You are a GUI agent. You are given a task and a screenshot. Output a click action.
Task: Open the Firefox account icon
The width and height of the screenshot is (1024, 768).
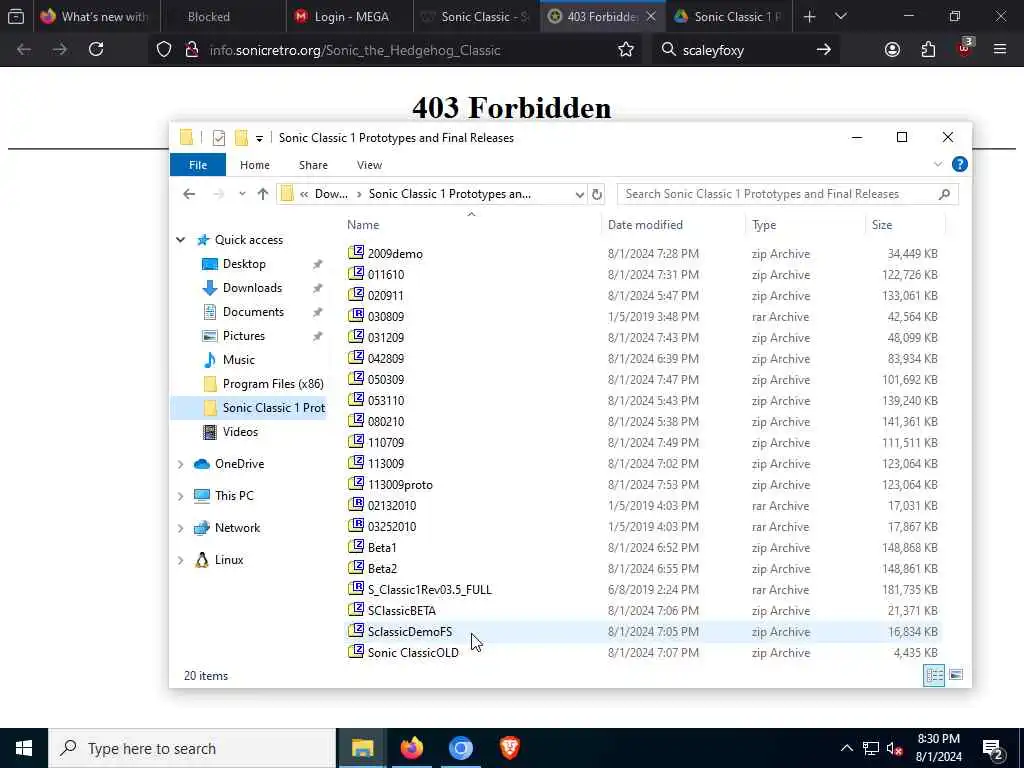pos(892,50)
